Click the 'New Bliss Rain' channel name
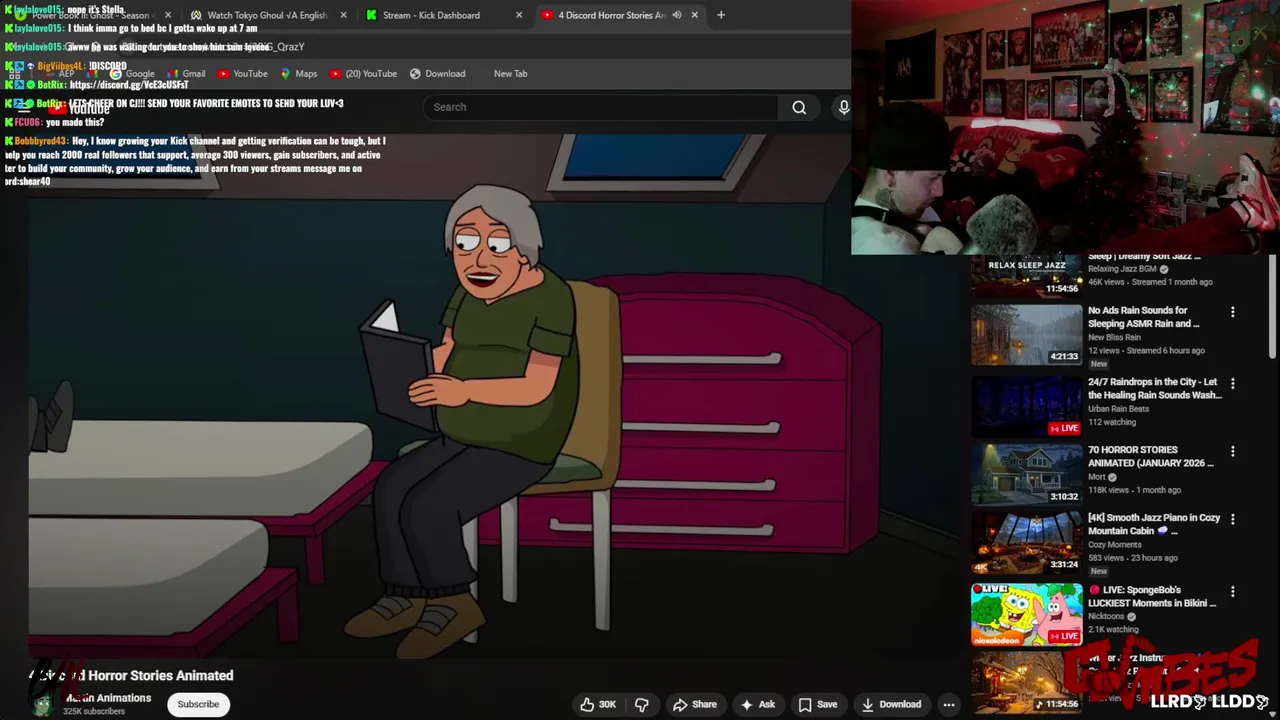Image resolution: width=1280 pixels, height=720 pixels. pyautogui.click(x=1114, y=337)
